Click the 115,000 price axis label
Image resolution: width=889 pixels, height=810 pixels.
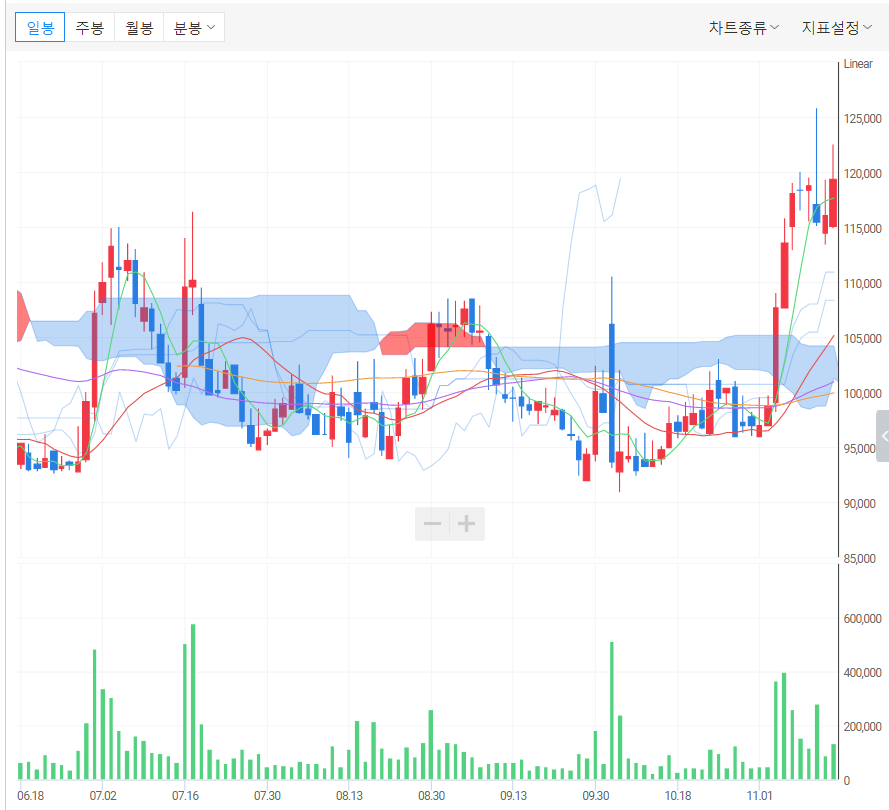(862, 228)
